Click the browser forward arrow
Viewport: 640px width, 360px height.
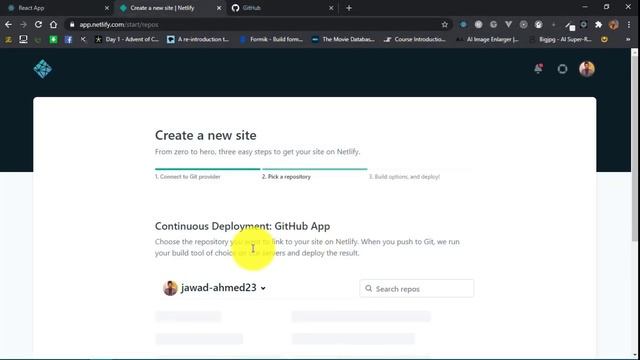coord(23,24)
